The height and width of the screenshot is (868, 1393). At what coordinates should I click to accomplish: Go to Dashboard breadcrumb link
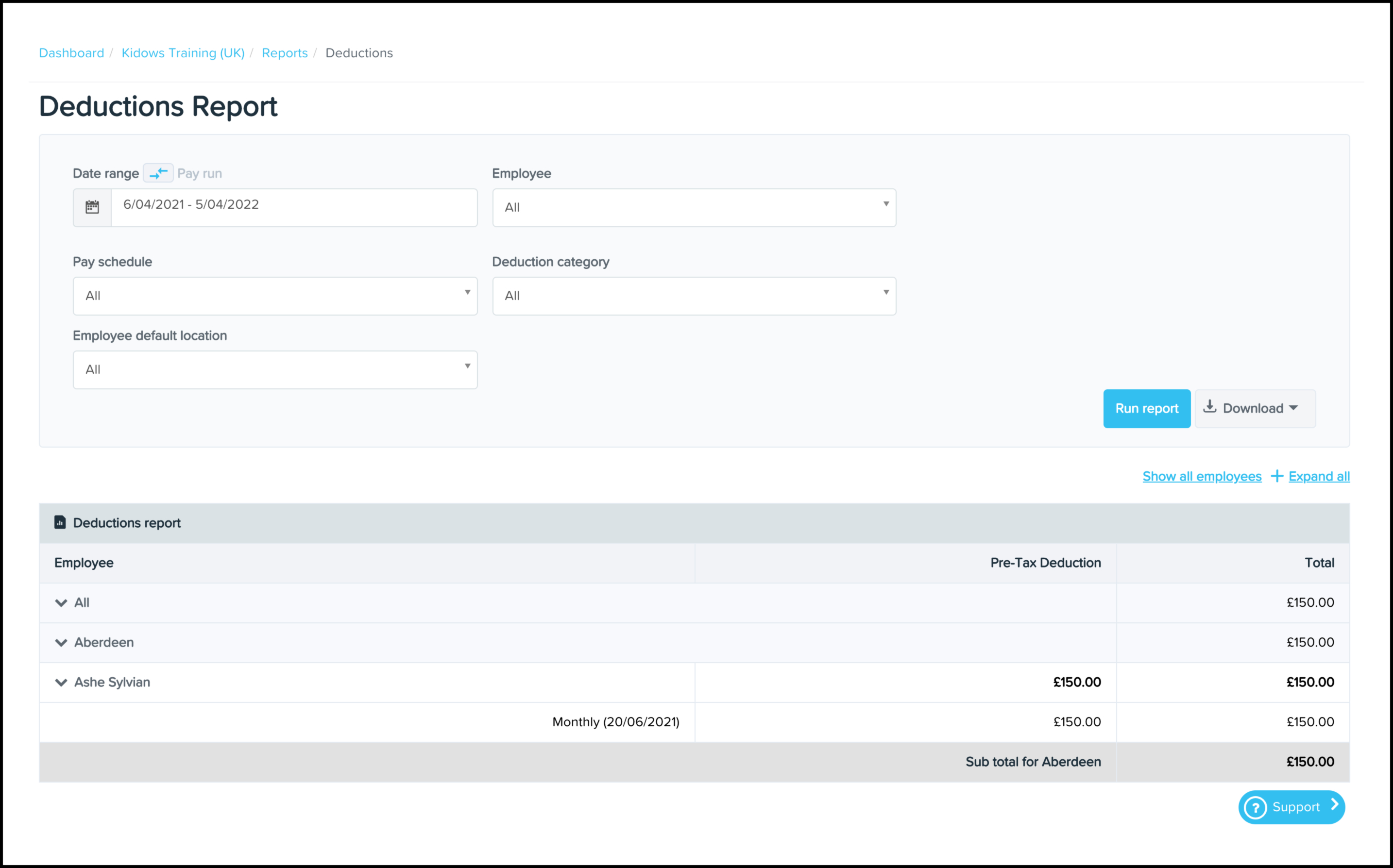coord(71,53)
